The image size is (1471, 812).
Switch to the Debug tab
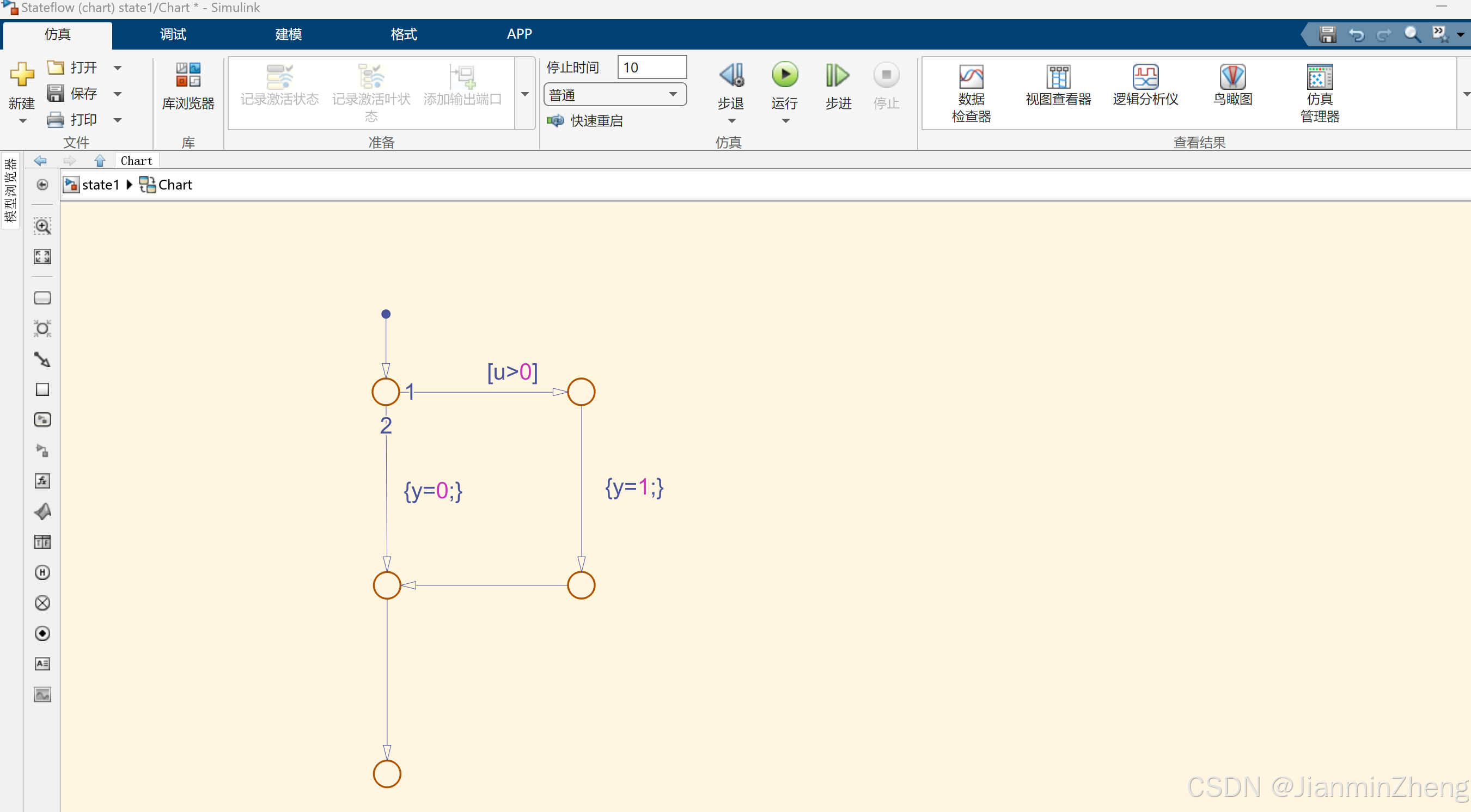[x=173, y=34]
